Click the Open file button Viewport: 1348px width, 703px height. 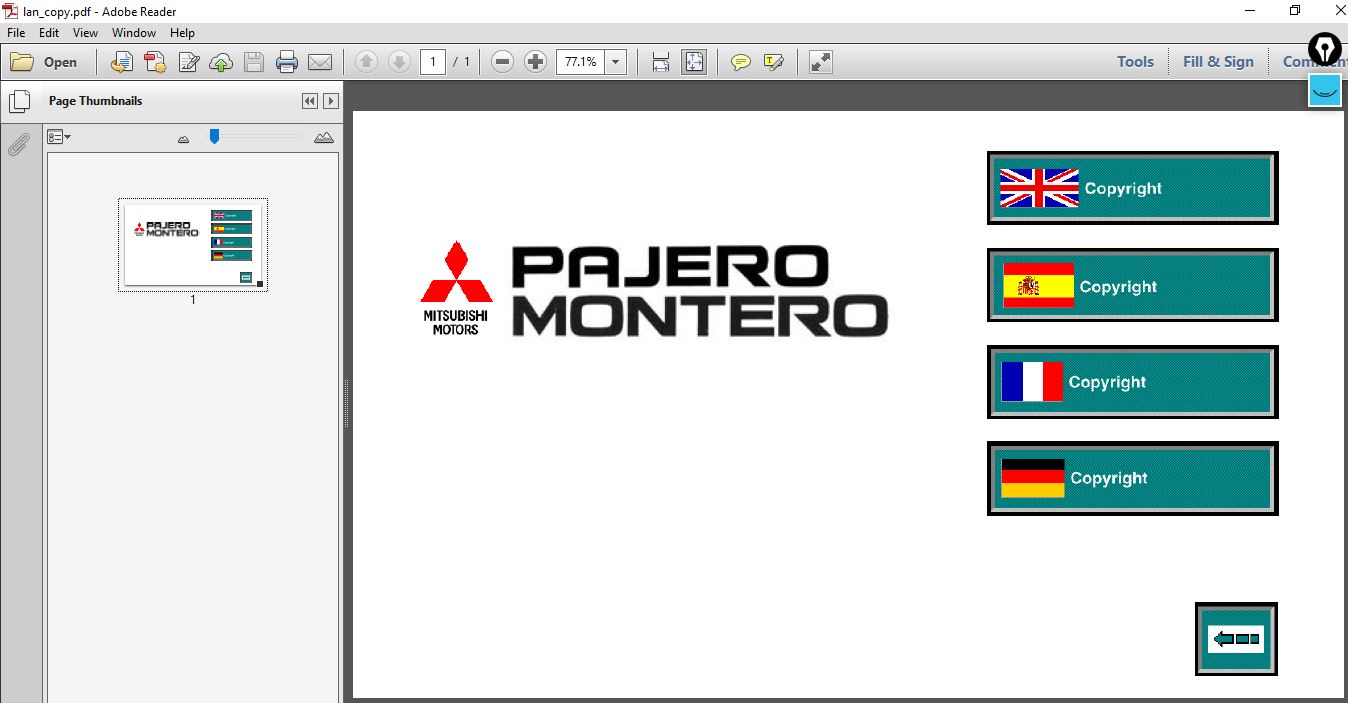pos(44,62)
